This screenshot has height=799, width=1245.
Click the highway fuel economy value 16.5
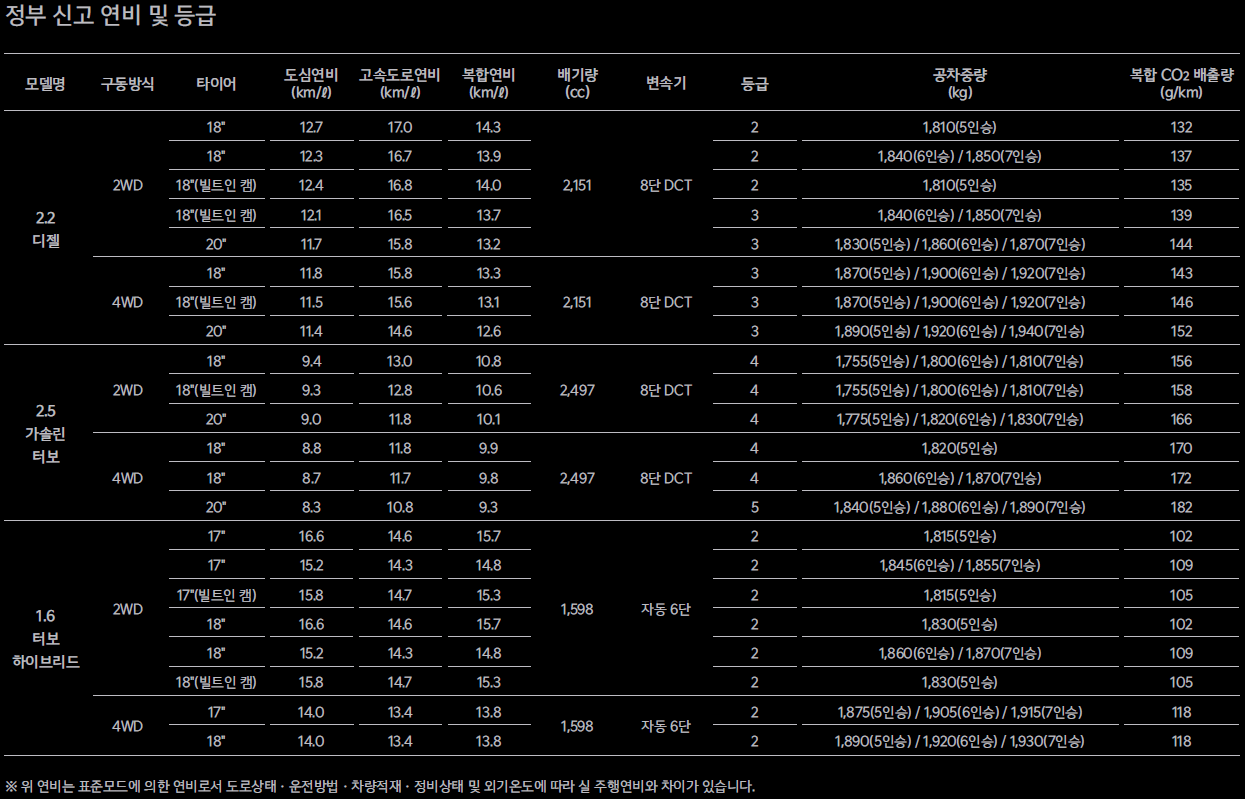(x=400, y=215)
